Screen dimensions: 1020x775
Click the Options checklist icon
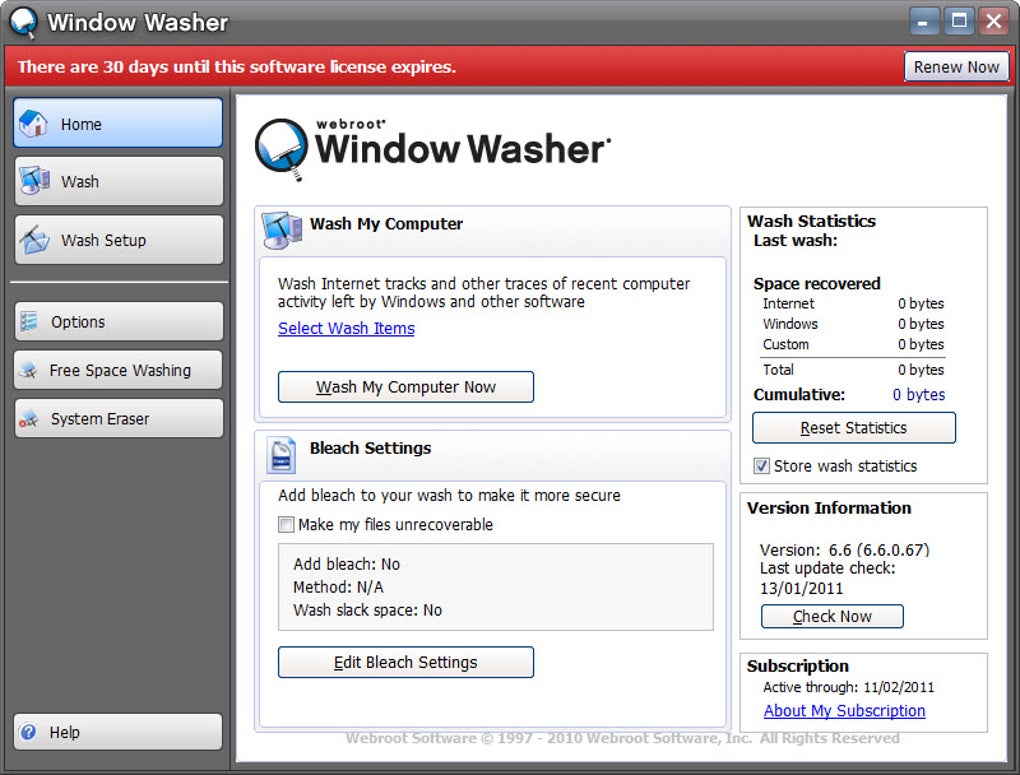(x=29, y=321)
